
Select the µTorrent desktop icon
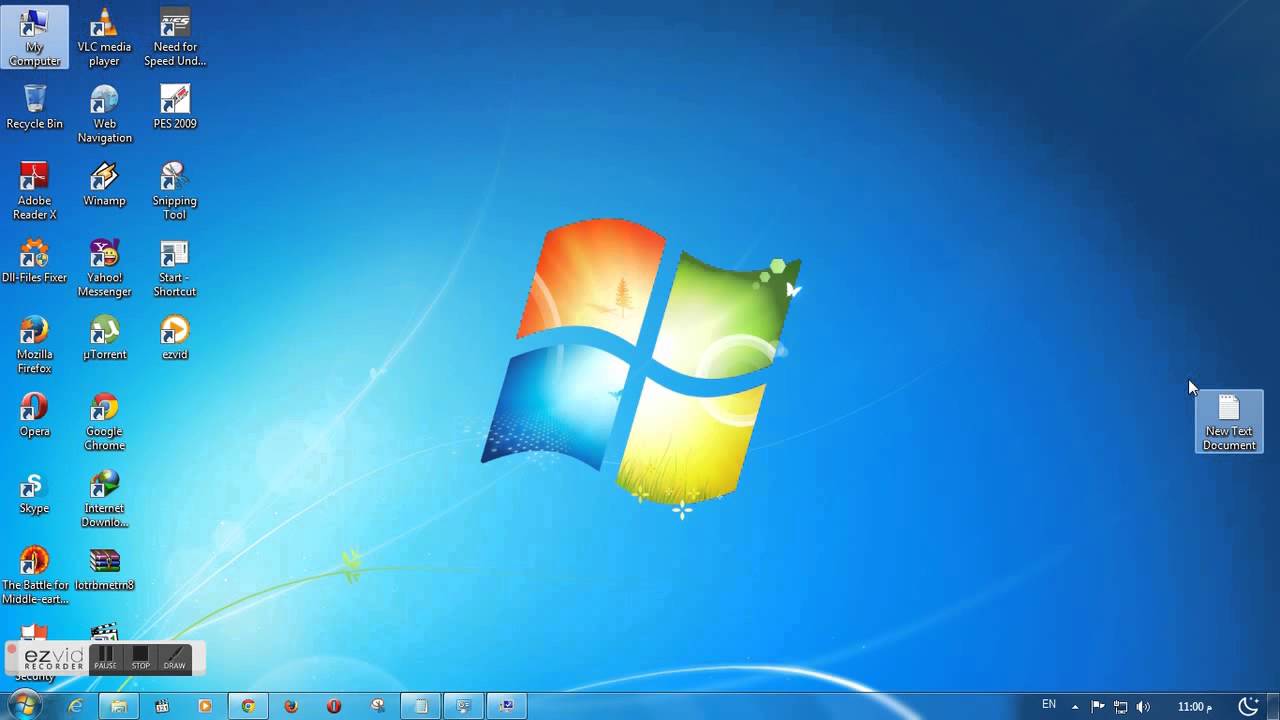coord(104,338)
